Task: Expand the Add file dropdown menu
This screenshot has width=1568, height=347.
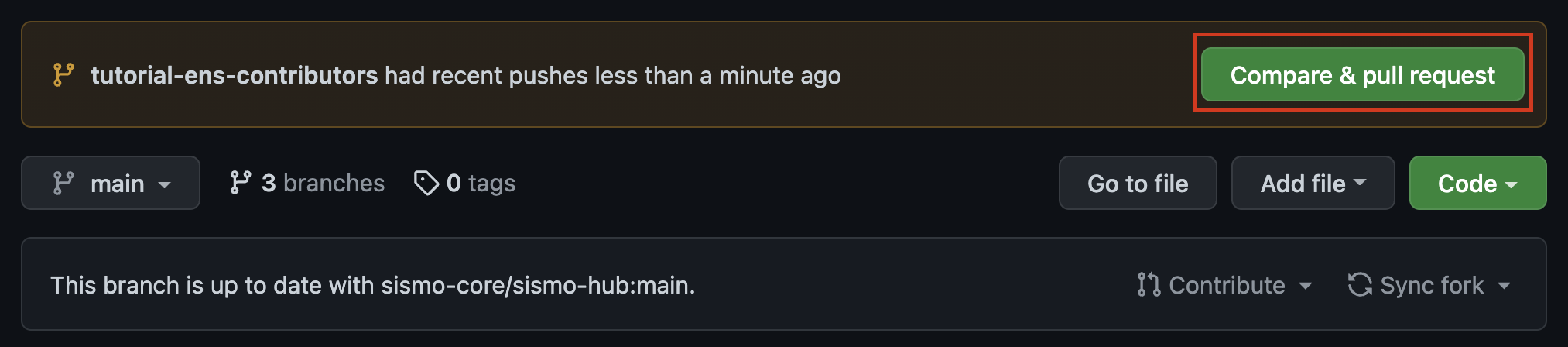Action: 1313,183
